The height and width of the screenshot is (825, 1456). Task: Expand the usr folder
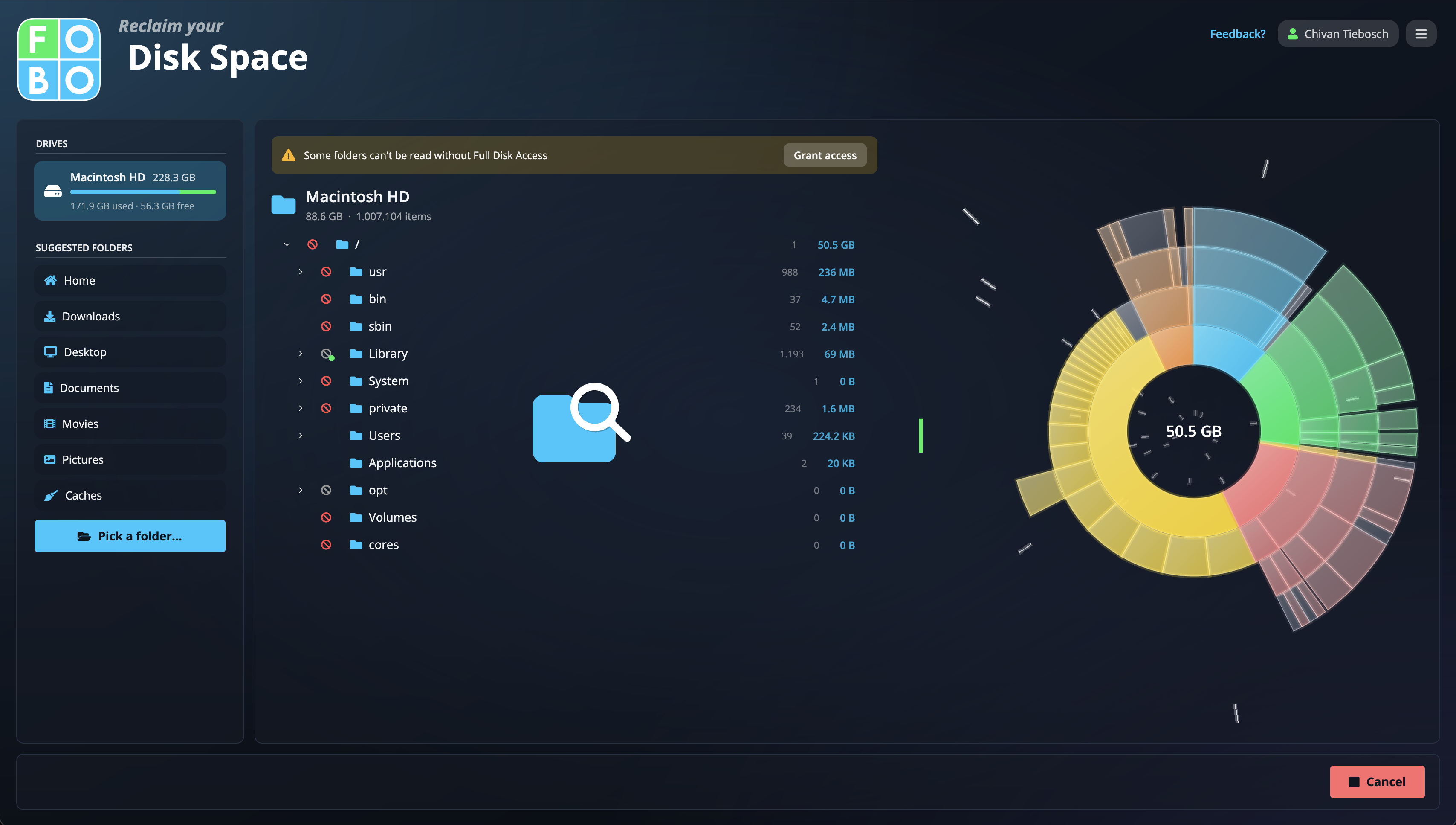click(x=301, y=272)
